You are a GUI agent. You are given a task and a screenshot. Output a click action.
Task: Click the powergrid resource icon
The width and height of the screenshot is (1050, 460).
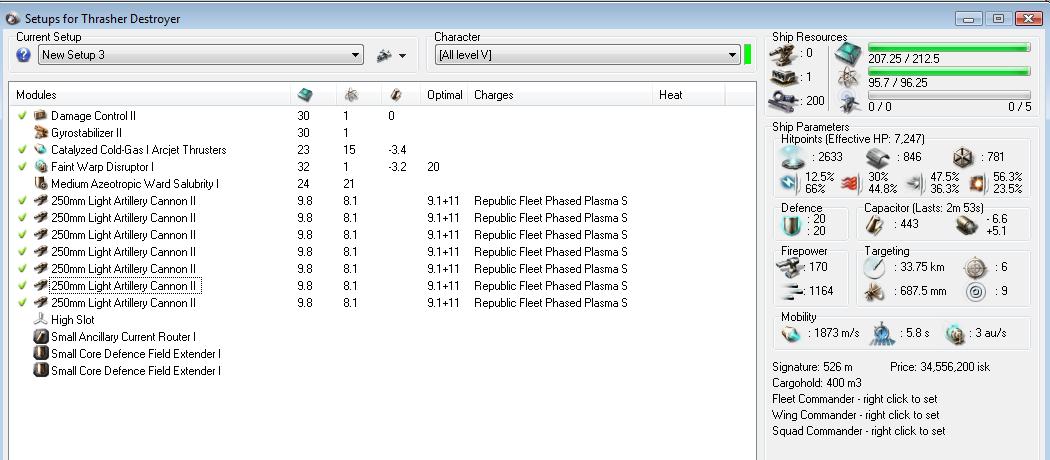pyautogui.click(x=848, y=78)
